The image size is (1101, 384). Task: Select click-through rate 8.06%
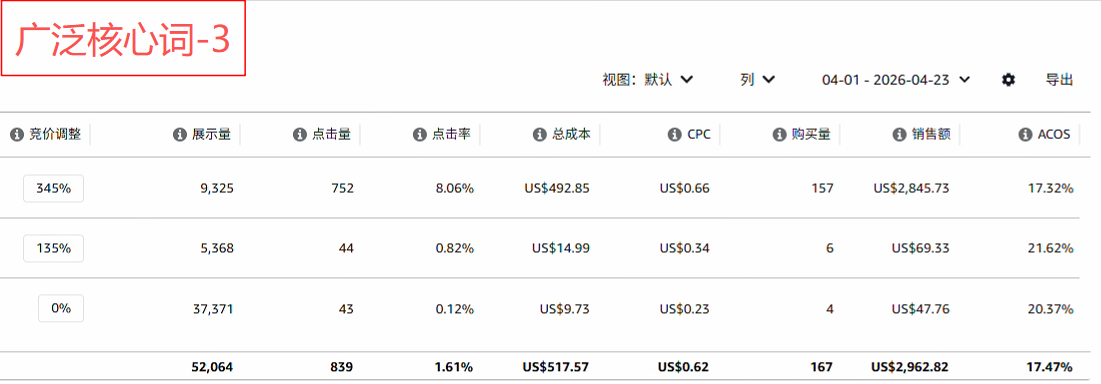[454, 188]
